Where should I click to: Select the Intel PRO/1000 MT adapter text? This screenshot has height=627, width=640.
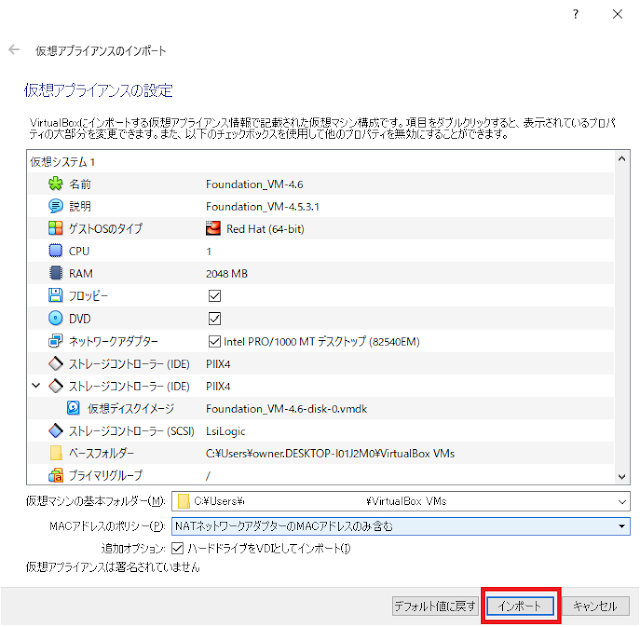click(x=322, y=341)
